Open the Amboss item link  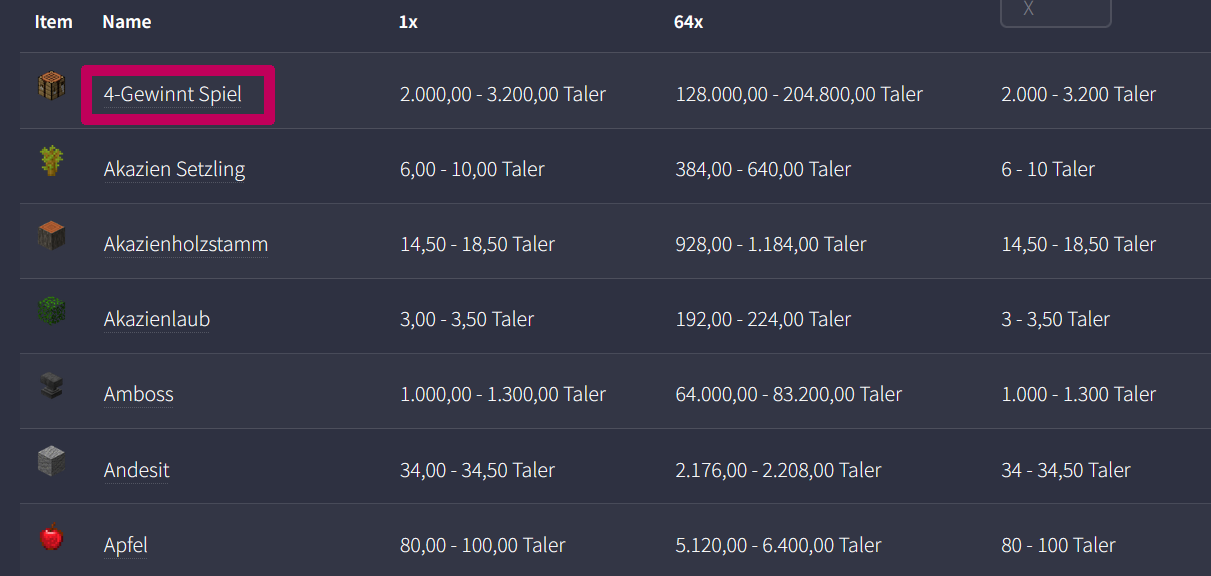139,394
